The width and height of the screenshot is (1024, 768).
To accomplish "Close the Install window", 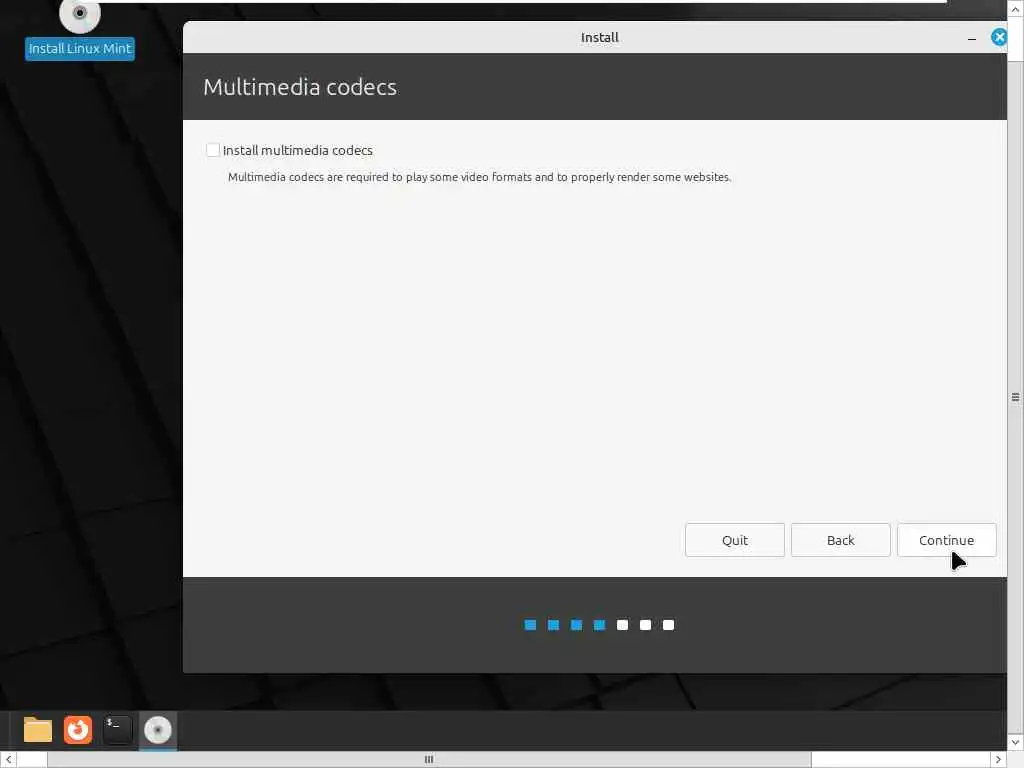I will [x=999, y=37].
